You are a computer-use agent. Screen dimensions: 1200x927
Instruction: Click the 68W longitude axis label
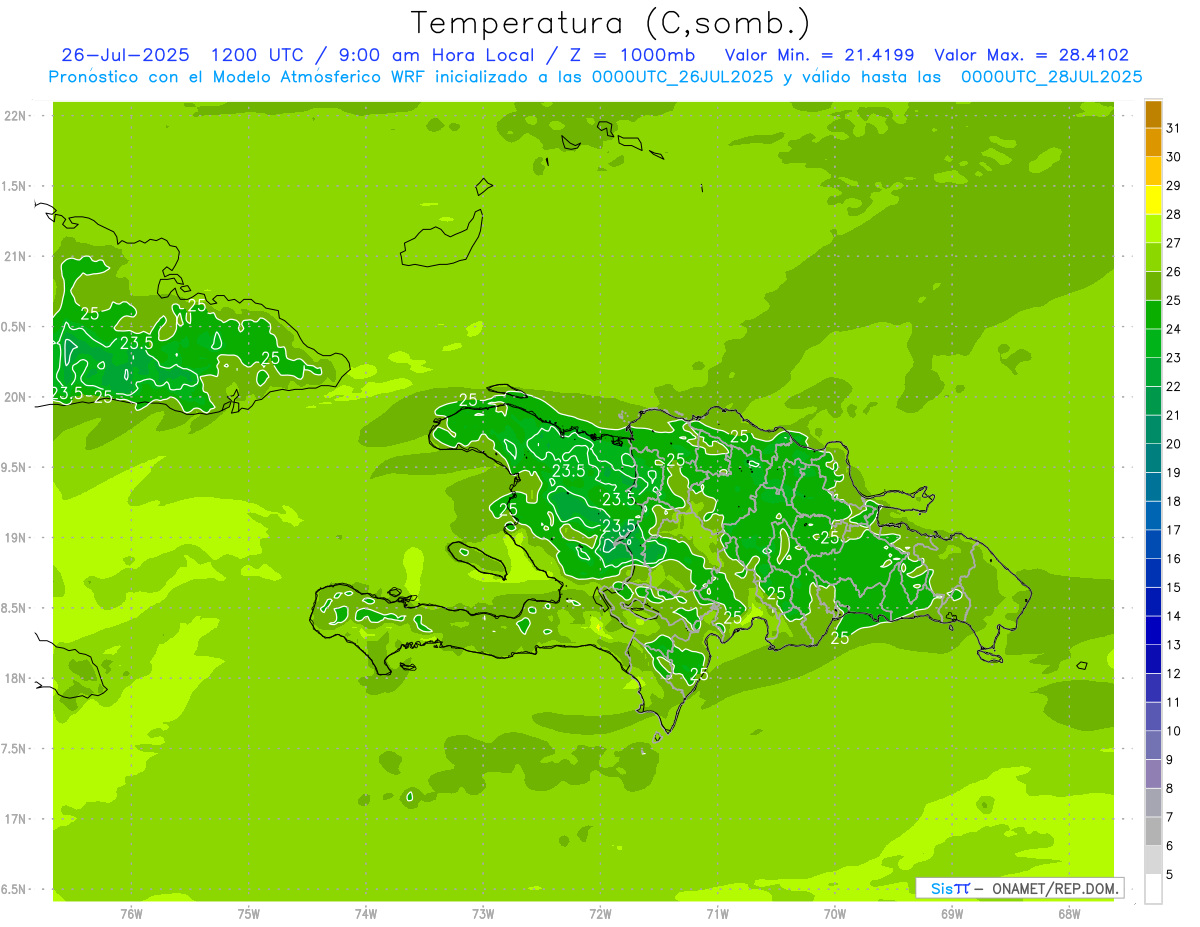1068,913
